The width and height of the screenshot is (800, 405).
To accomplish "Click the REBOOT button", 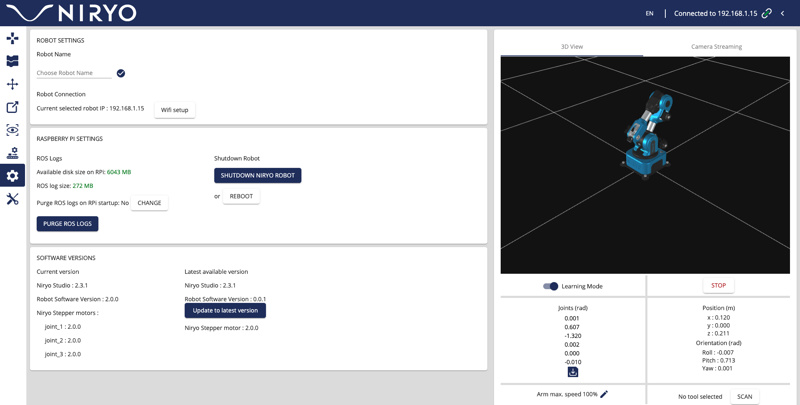I will pos(241,196).
